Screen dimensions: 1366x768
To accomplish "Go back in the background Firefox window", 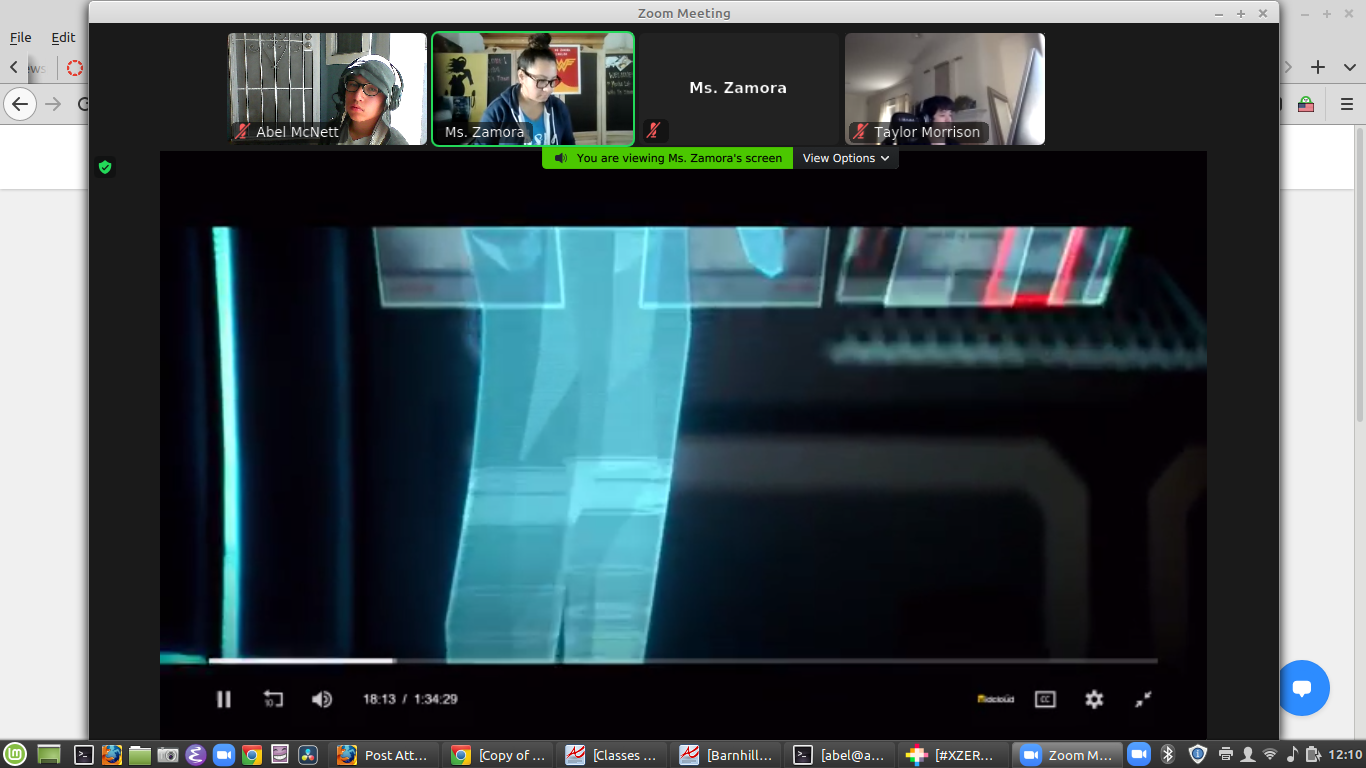I will [20, 104].
